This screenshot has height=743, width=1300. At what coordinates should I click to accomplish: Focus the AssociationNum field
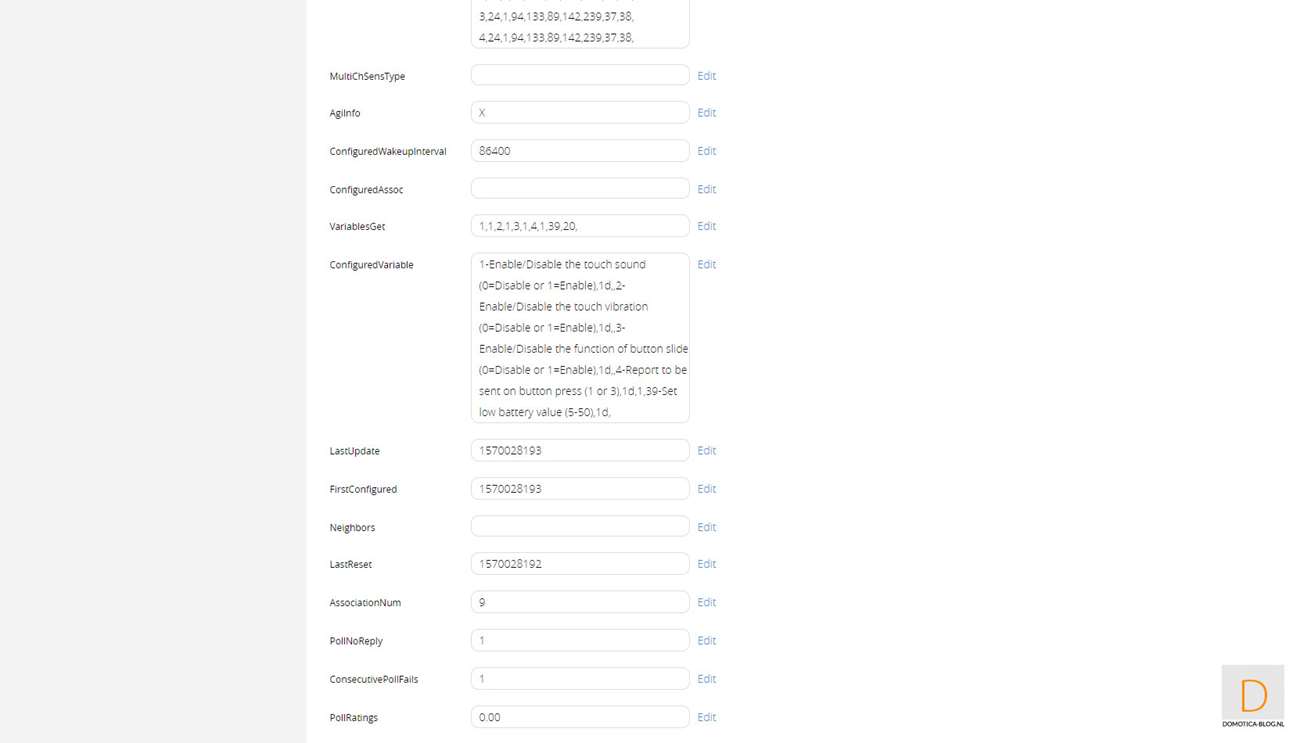[x=580, y=602]
